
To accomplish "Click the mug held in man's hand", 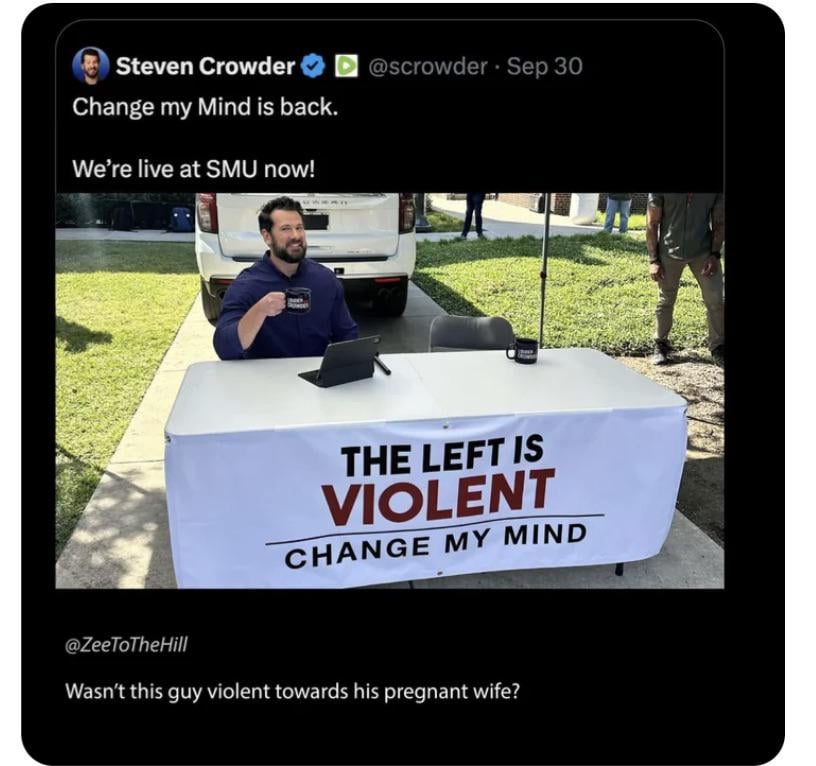I will click(296, 301).
